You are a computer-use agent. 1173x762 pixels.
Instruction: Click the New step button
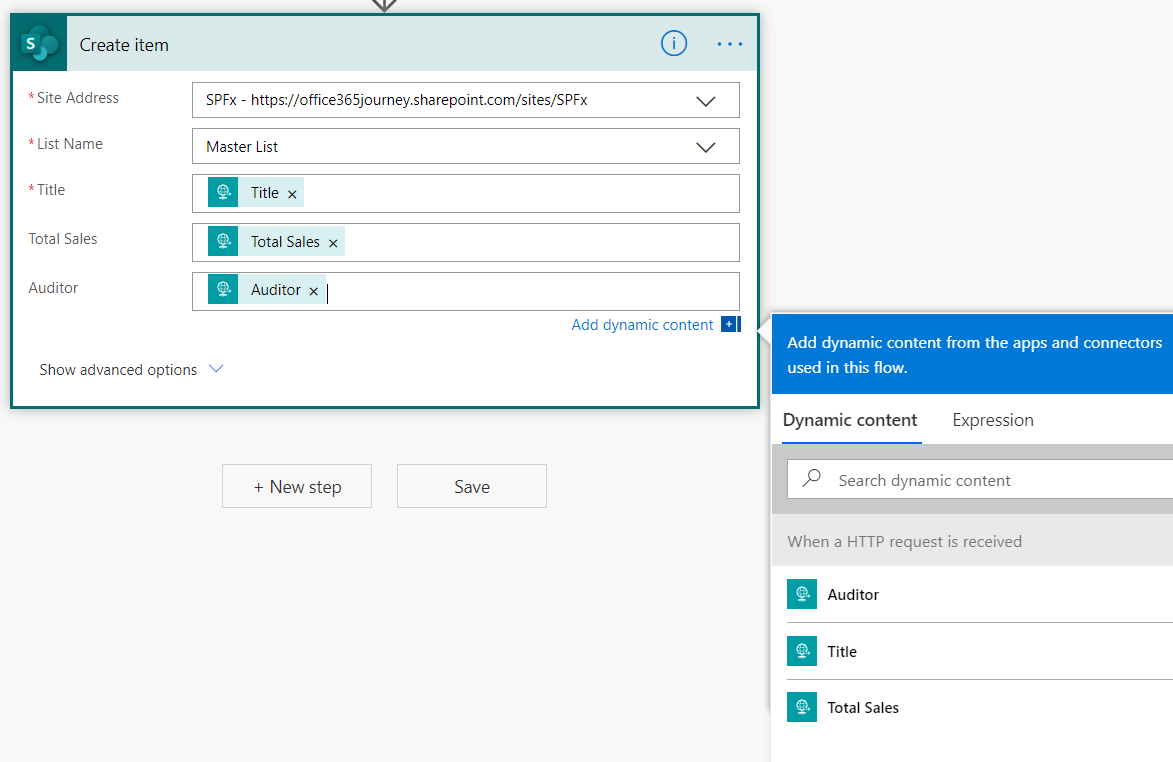297,486
